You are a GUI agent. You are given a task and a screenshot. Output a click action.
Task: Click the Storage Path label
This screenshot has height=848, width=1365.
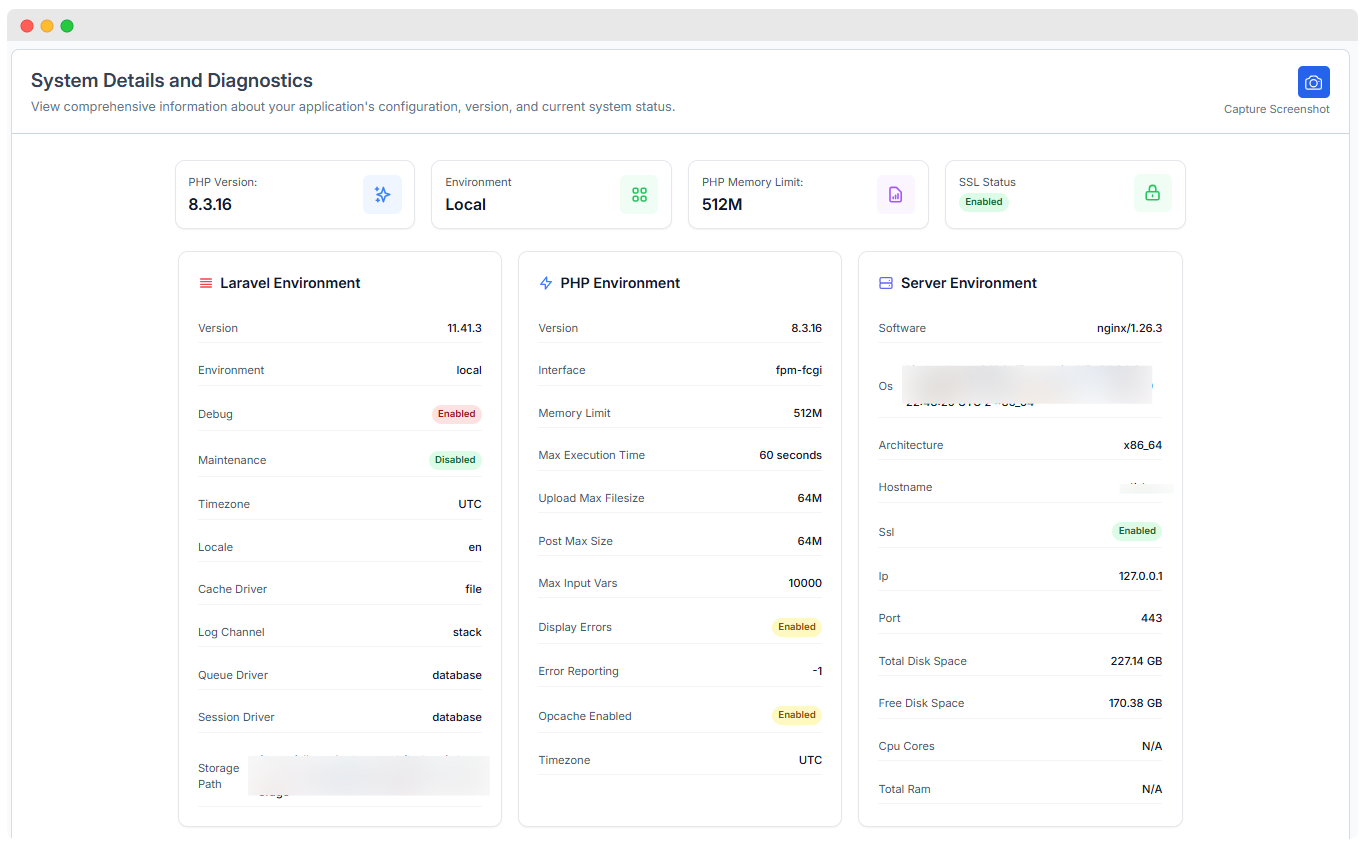coord(218,776)
